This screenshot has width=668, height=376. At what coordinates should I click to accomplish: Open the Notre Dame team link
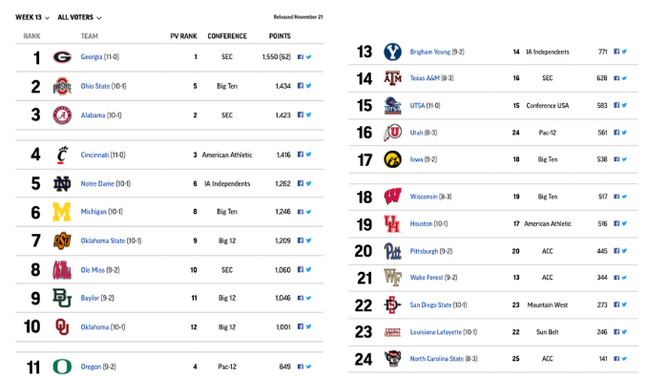[98, 184]
